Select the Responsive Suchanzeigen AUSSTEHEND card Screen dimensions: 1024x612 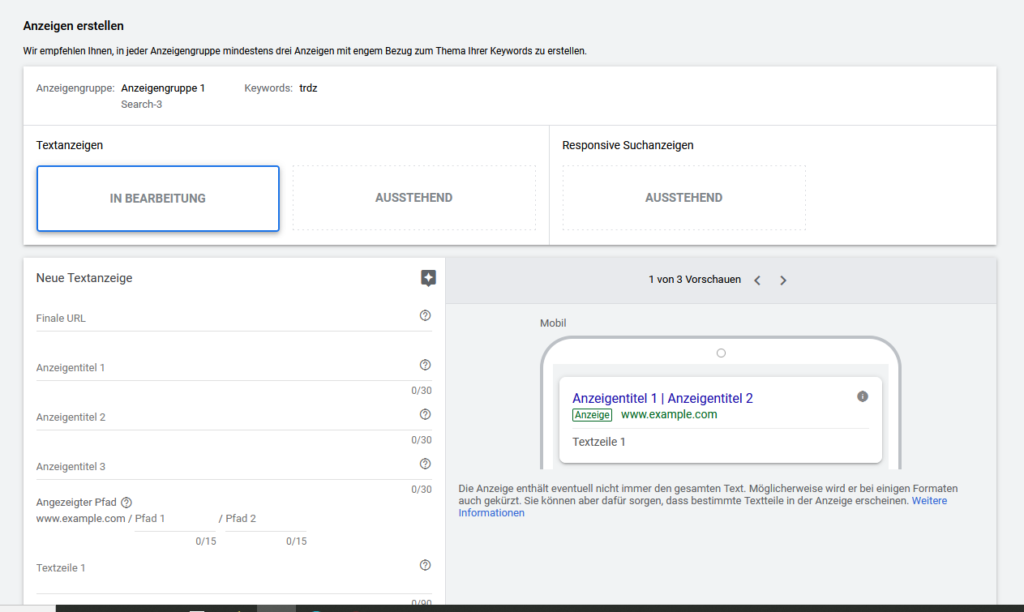point(684,198)
